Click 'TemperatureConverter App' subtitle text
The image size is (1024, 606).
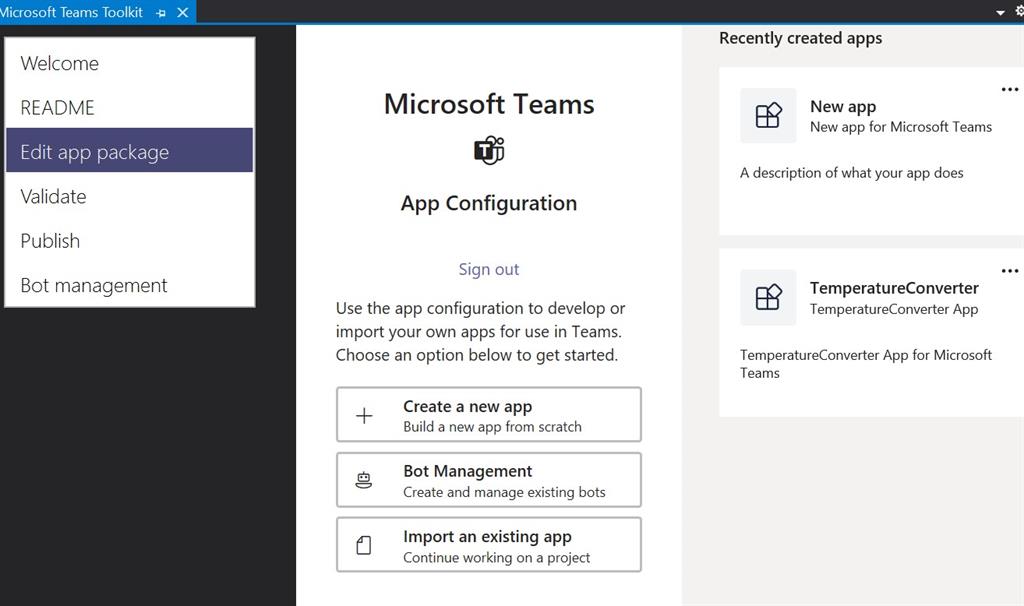[x=894, y=309]
